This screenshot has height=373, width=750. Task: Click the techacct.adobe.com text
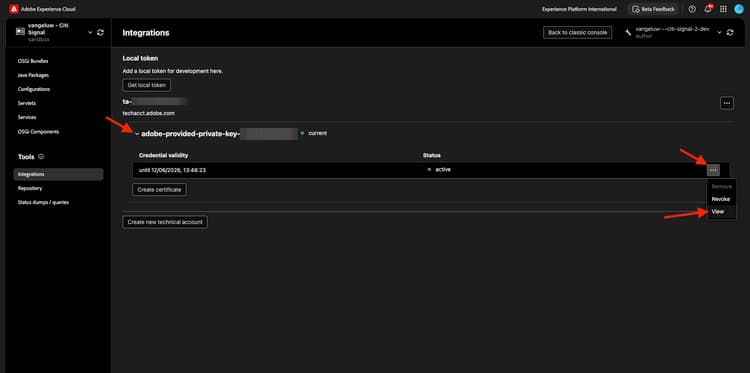point(149,113)
